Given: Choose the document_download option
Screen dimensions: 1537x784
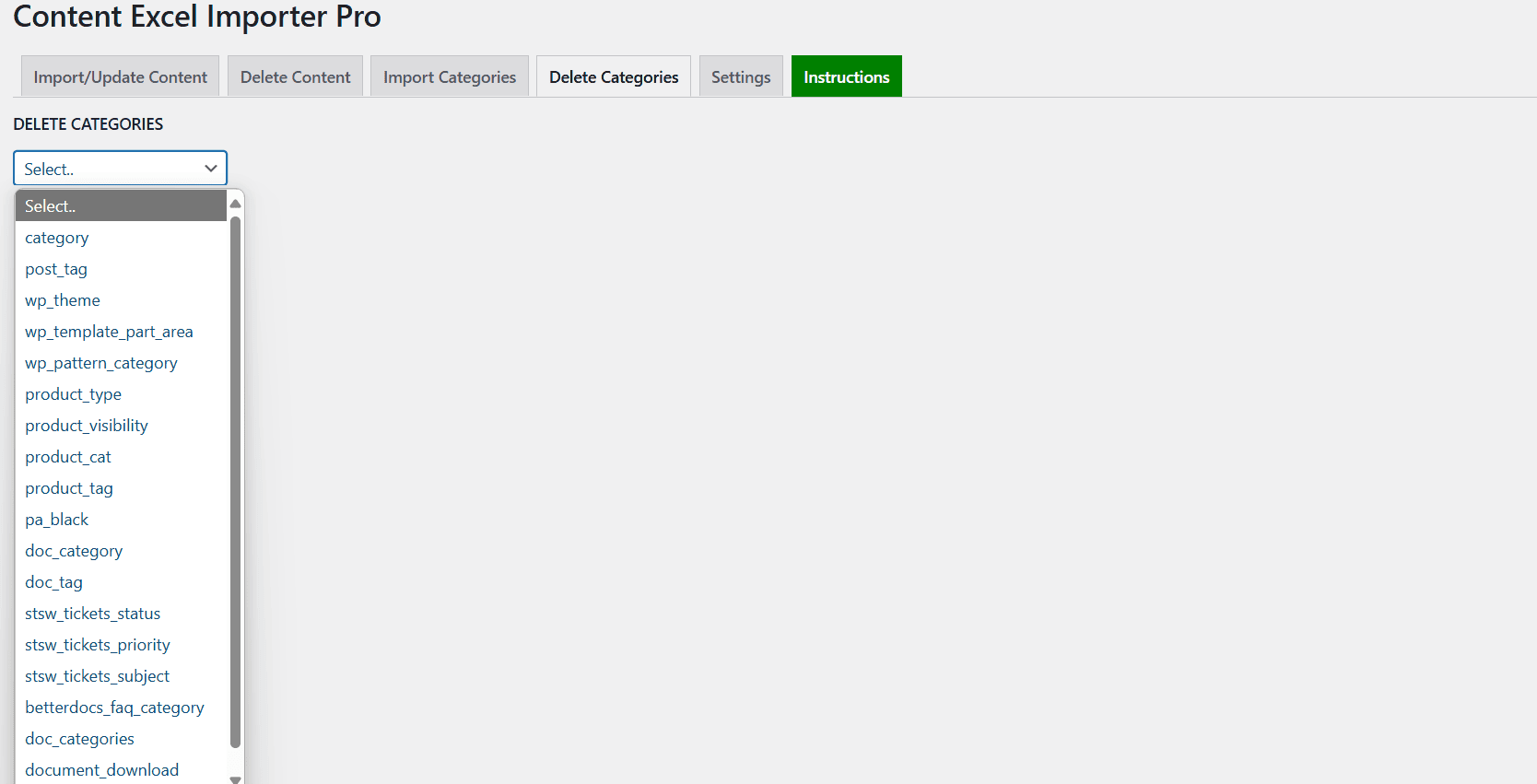Looking at the screenshot, I should pos(121,770).
